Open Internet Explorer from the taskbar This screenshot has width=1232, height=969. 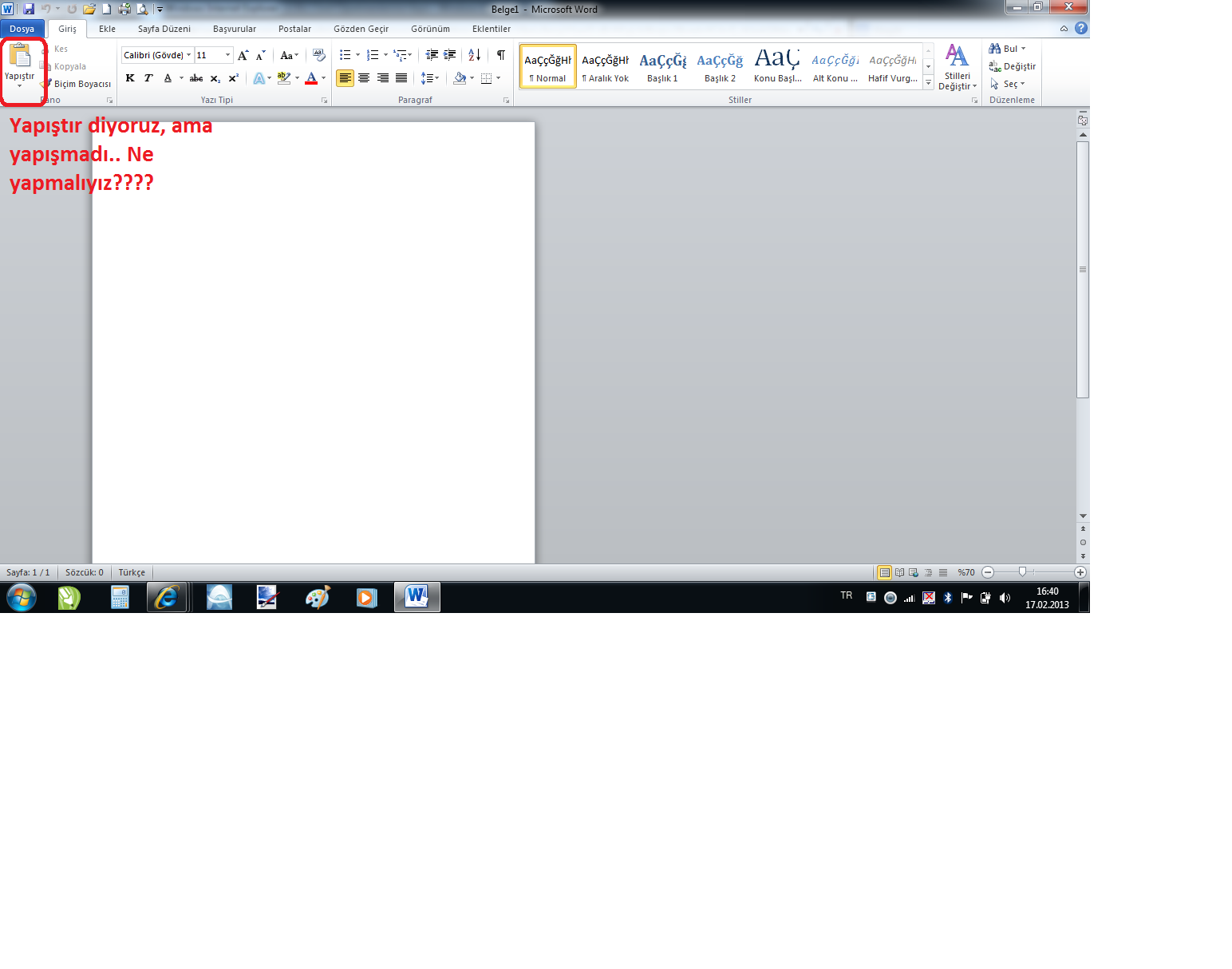click(x=167, y=597)
